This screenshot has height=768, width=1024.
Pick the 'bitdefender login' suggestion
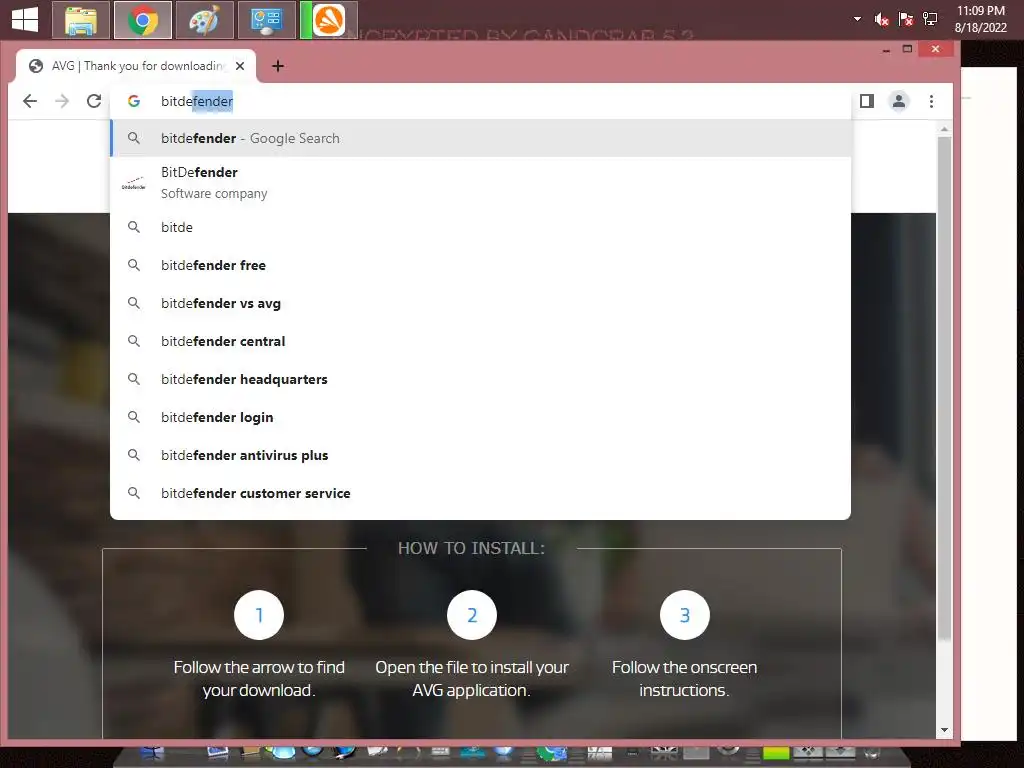481,417
